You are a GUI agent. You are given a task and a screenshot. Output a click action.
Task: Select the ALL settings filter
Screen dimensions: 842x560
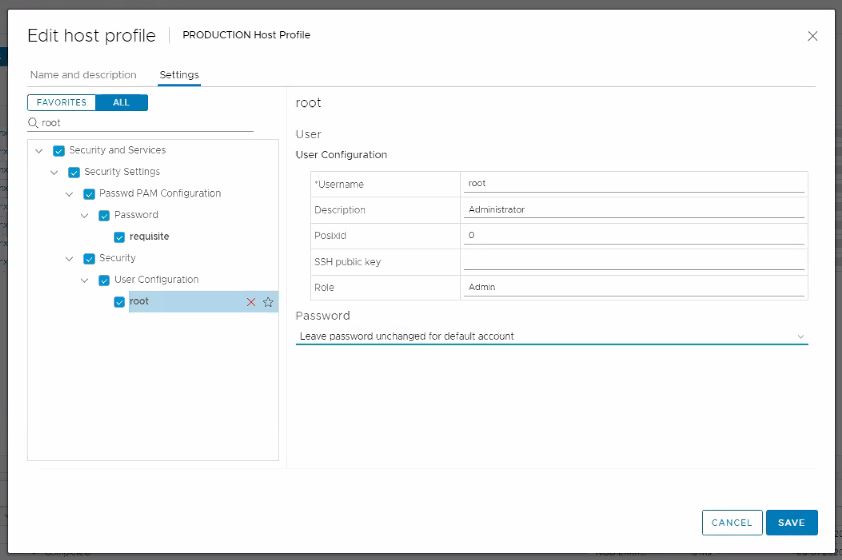(121, 102)
